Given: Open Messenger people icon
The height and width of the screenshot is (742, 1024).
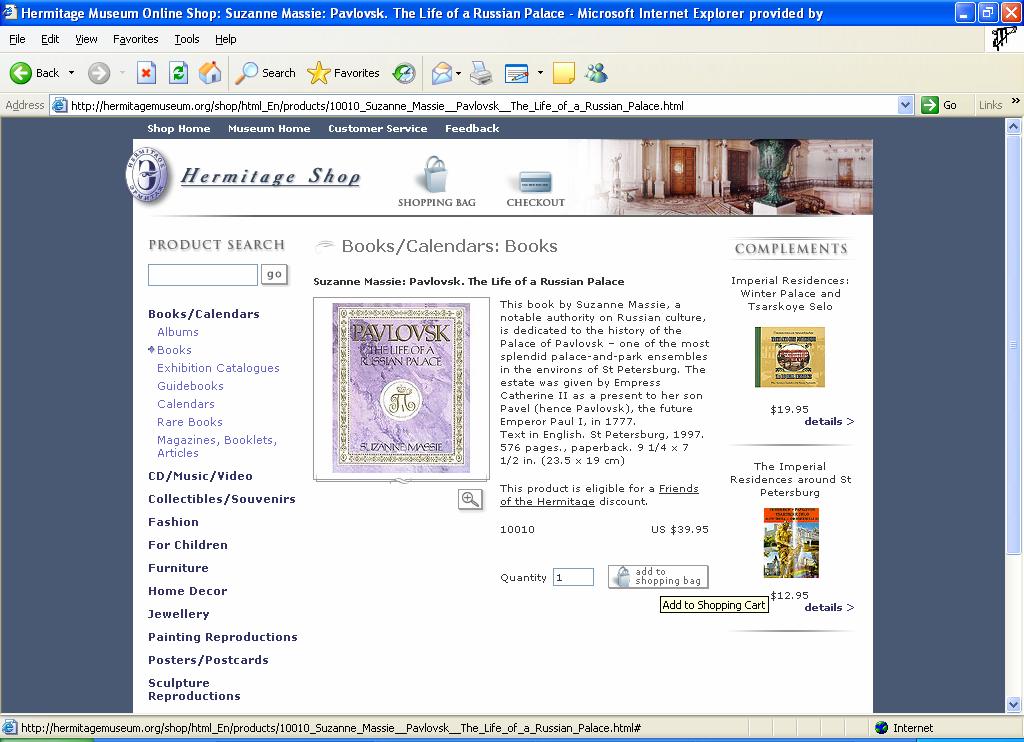Looking at the screenshot, I should point(596,73).
